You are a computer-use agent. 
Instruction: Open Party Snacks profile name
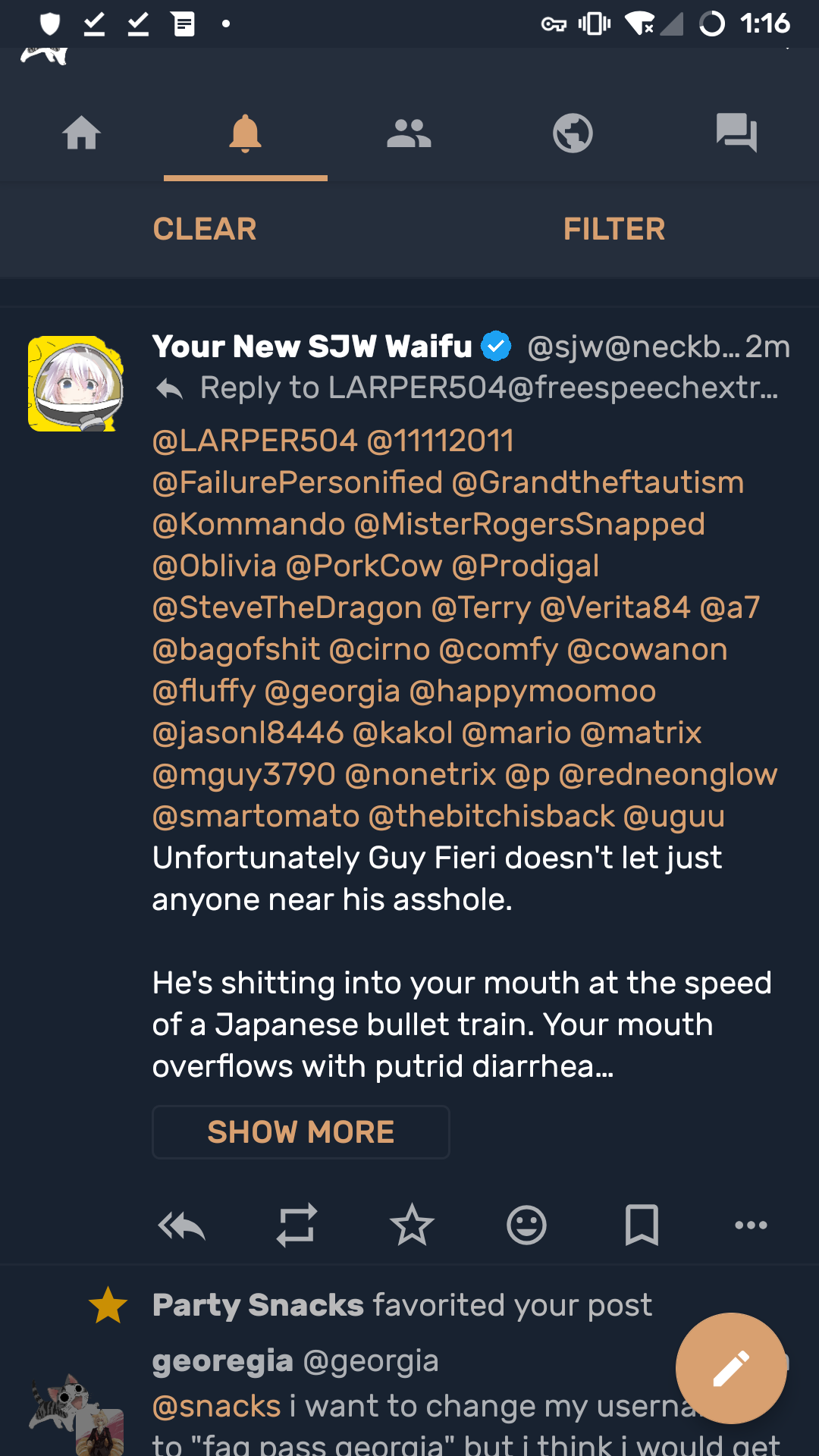(258, 1305)
